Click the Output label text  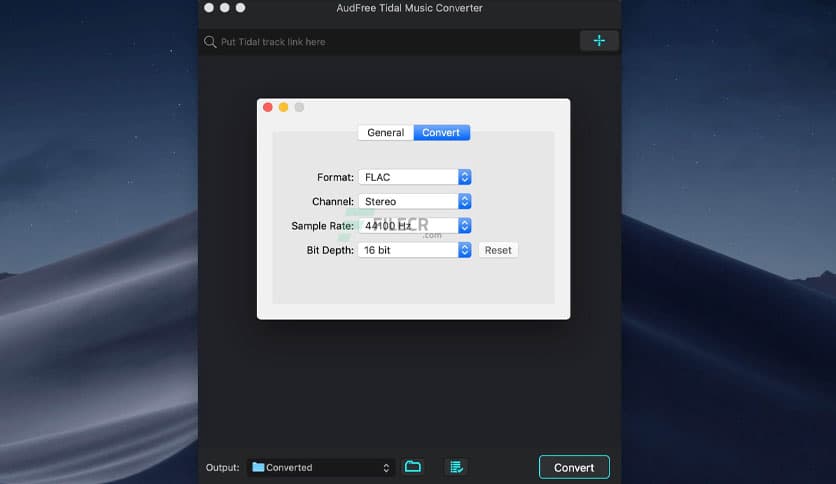(223, 467)
